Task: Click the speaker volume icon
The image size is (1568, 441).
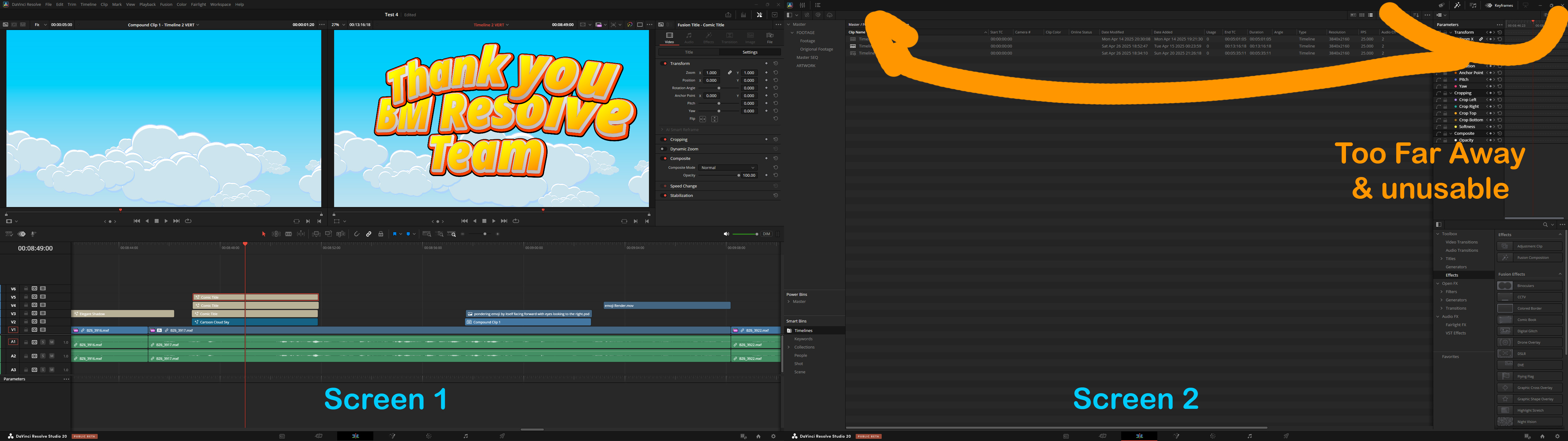Action: pyautogui.click(x=726, y=234)
